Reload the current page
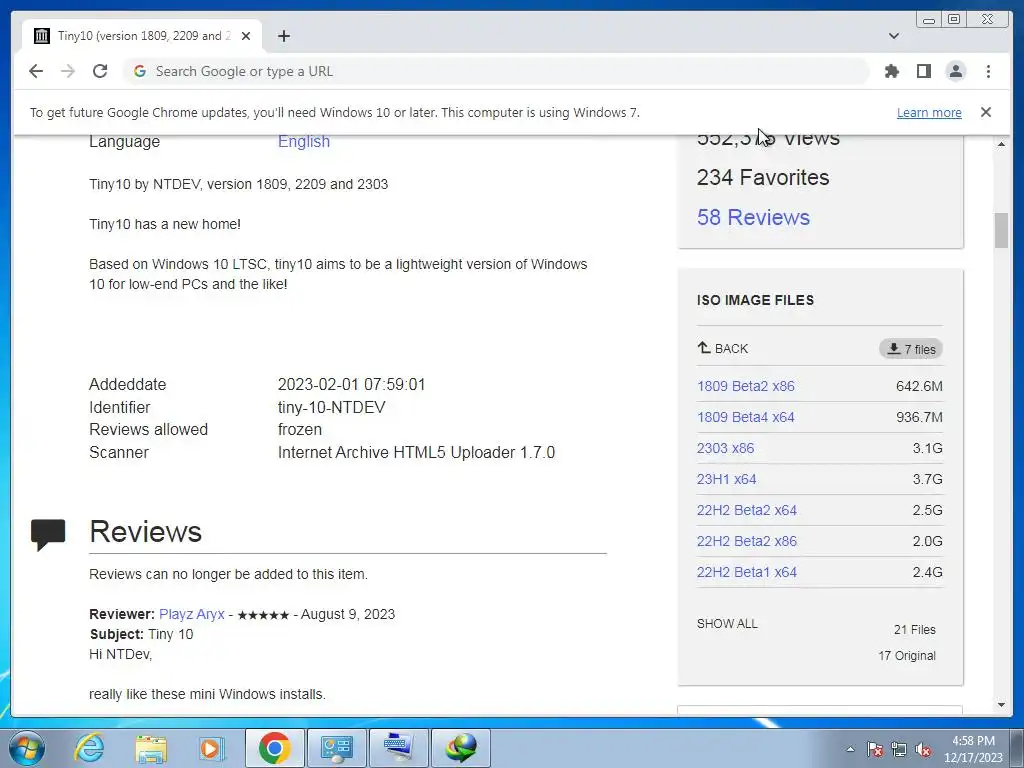The image size is (1024, 768). pos(100,71)
